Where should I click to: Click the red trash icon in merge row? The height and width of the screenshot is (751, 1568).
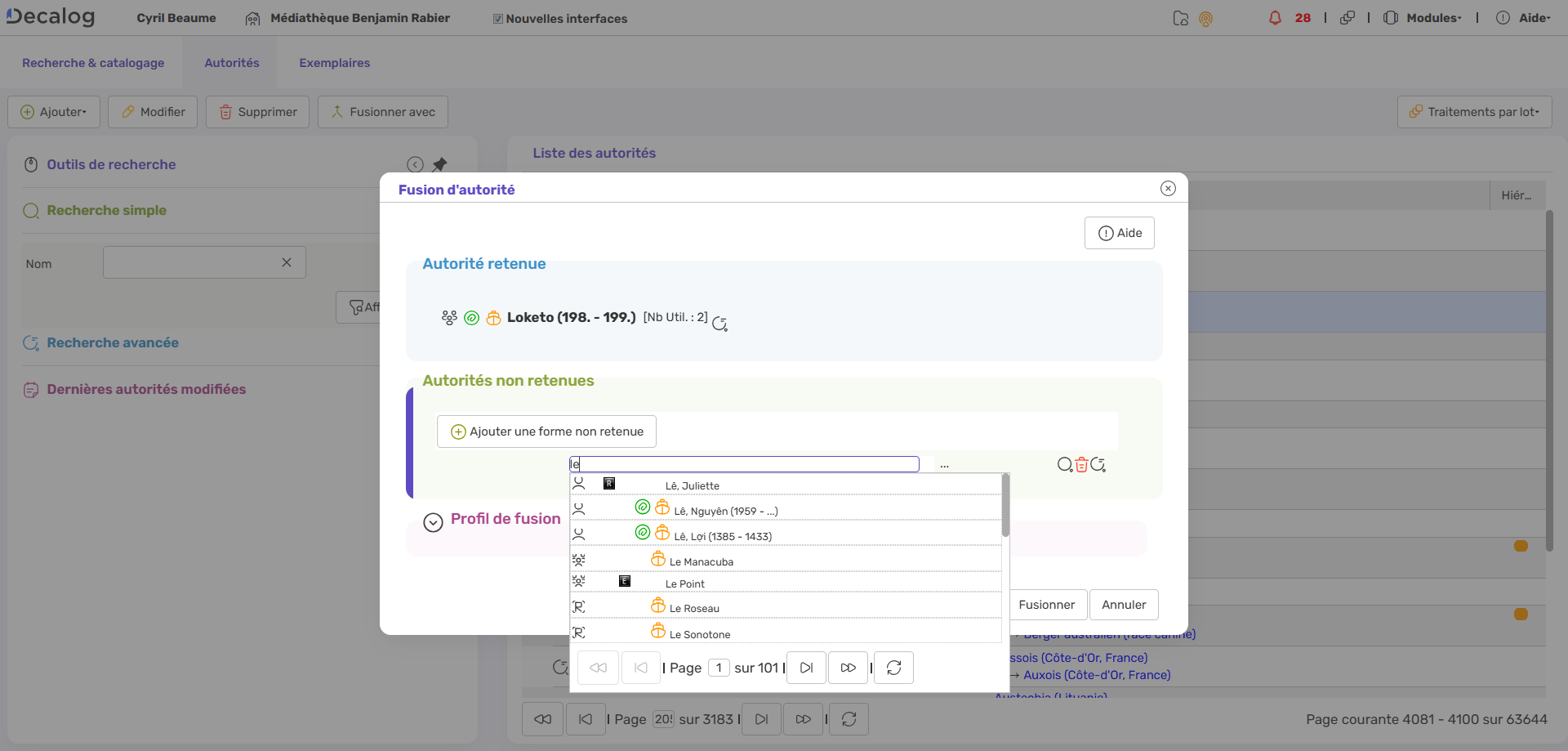1081,465
